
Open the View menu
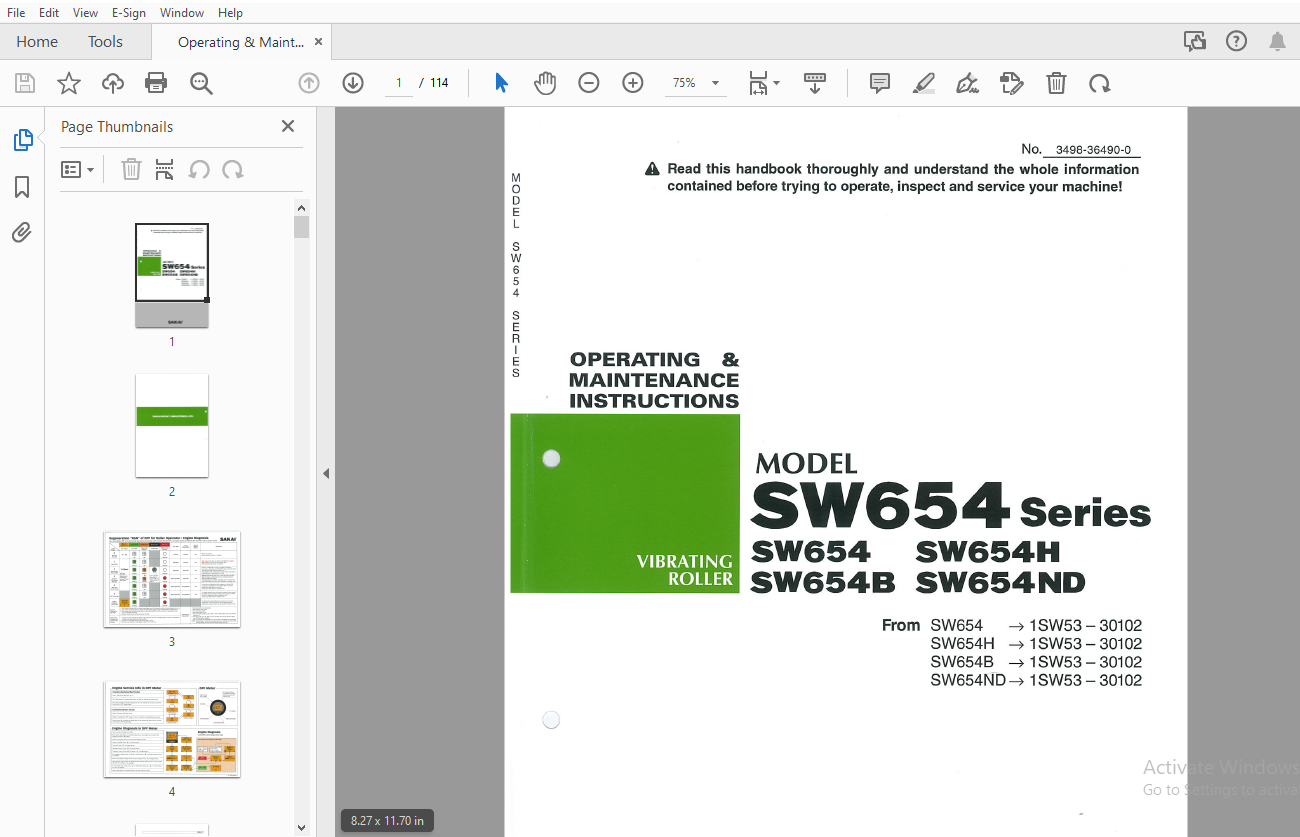tap(85, 12)
